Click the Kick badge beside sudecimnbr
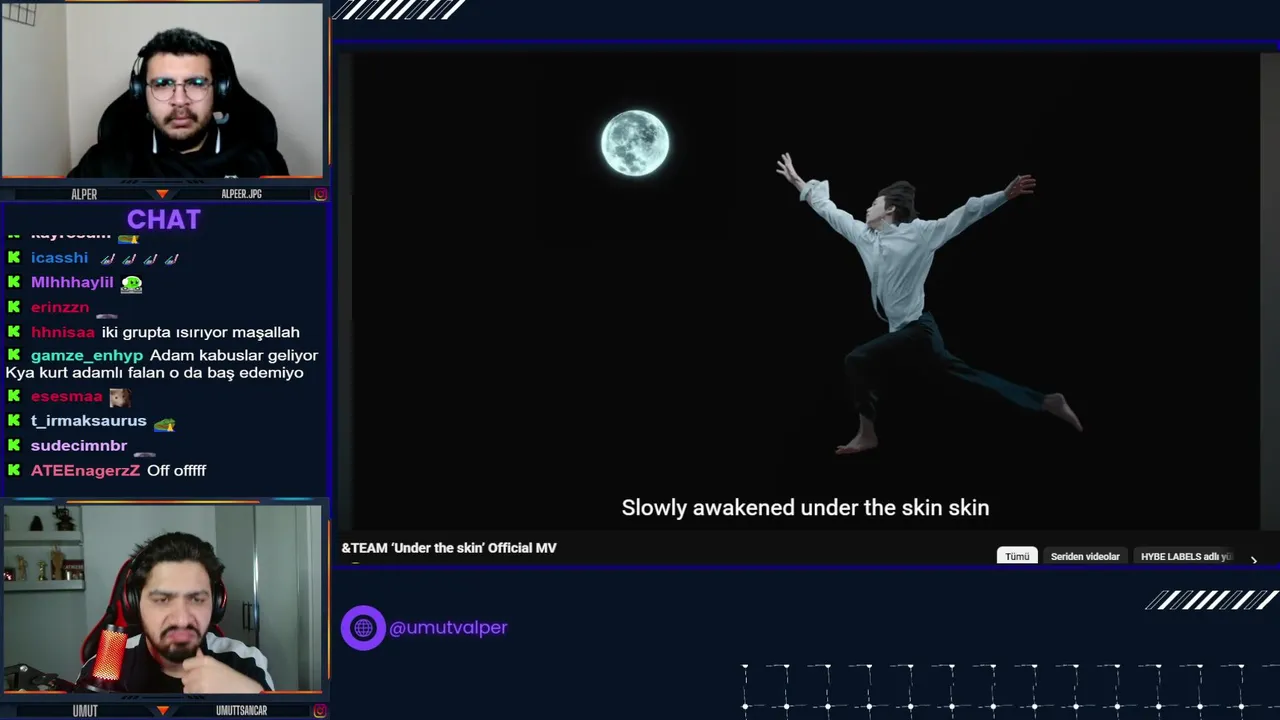 click(x=14, y=446)
